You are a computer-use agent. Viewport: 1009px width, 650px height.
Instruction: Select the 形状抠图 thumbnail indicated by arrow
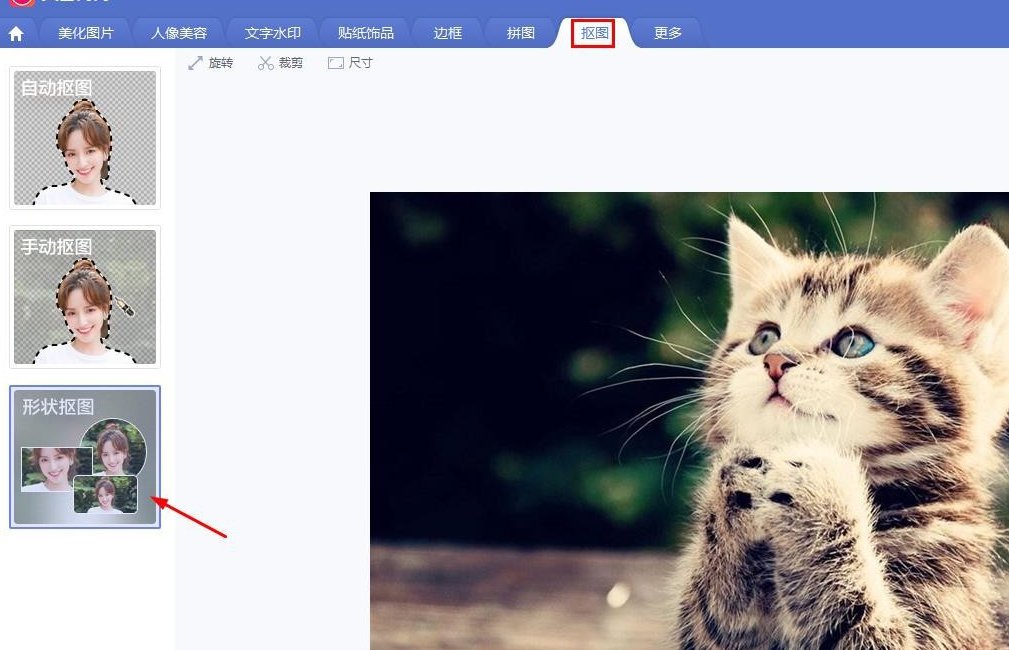(x=84, y=457)
